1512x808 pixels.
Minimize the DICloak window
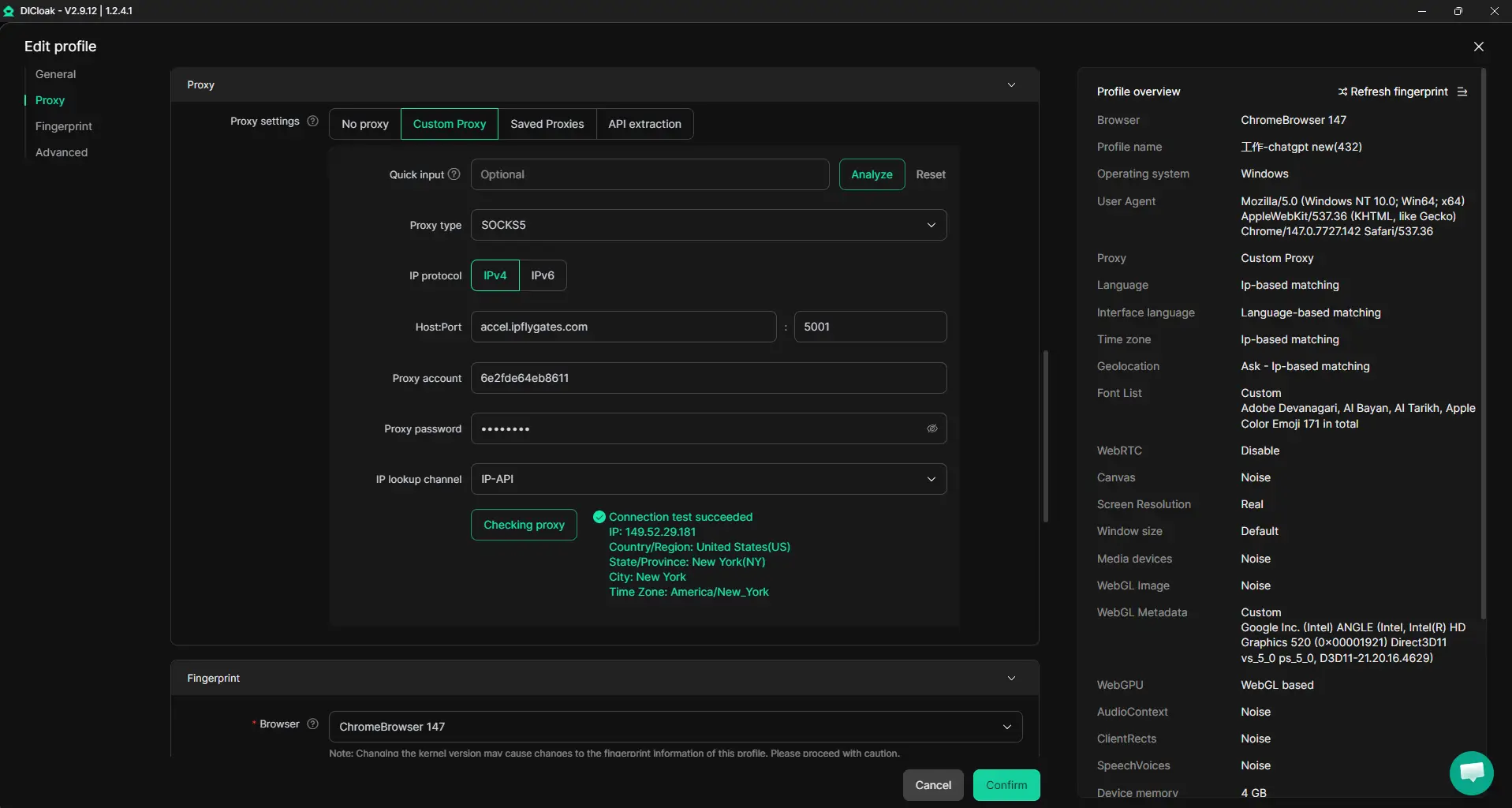(x=1422, y=11)
